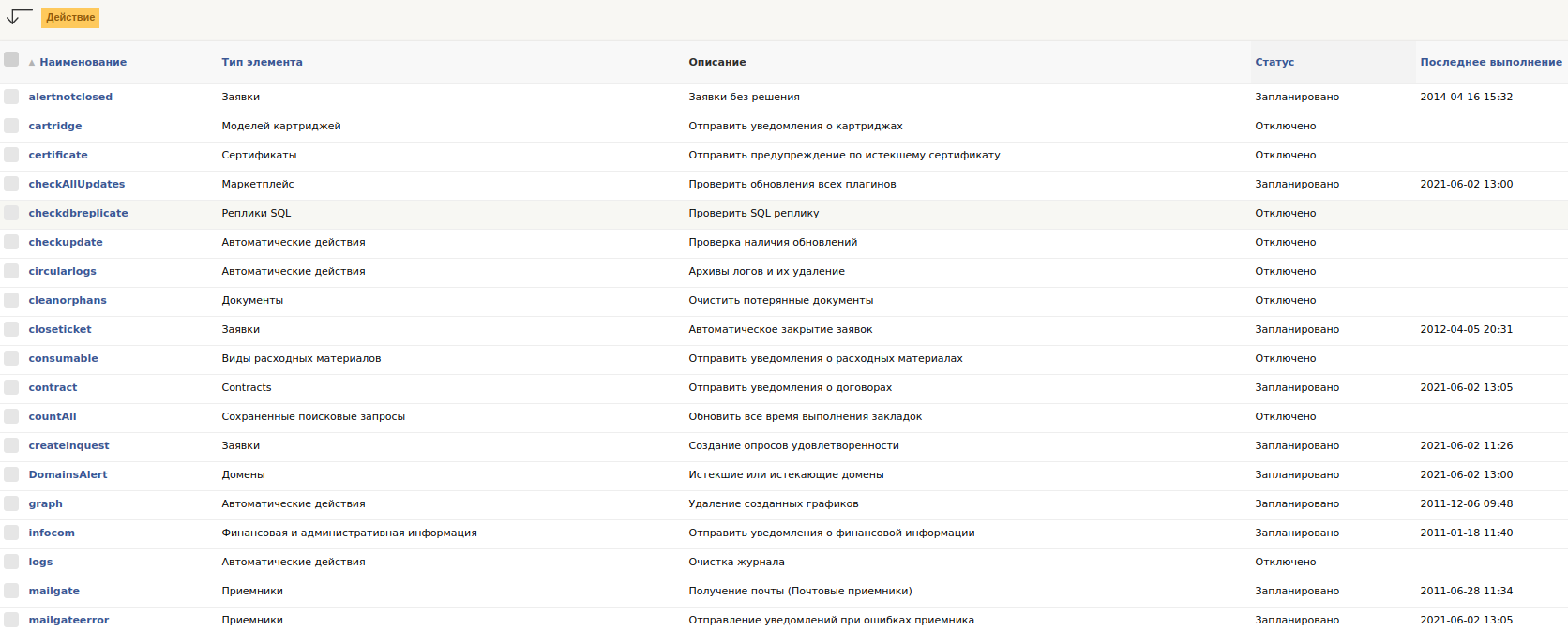Open the createinquest task link
Image resolution: width=1568 pixels, height=631 pixels.
[68, 445]
